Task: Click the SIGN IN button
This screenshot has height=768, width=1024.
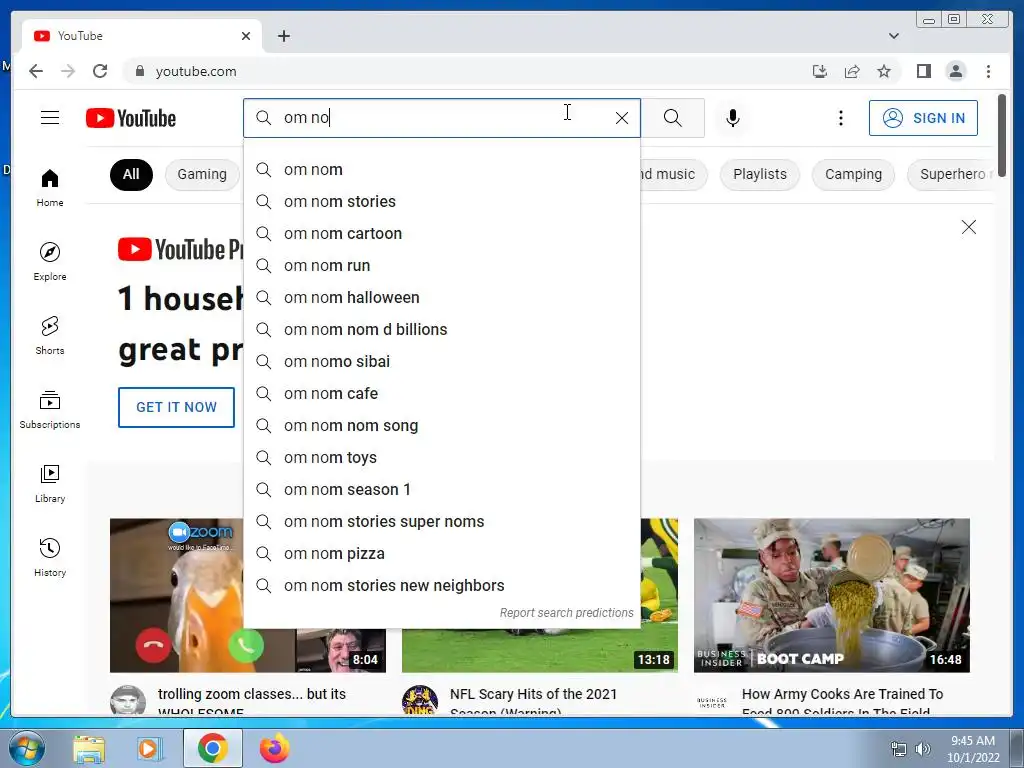Action: coord(923,118)
